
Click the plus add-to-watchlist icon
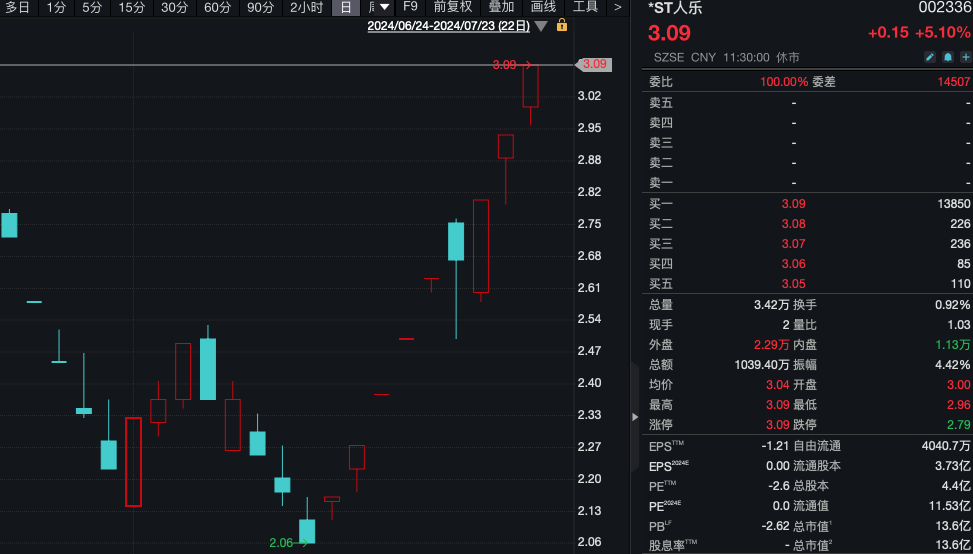(966, 58)
